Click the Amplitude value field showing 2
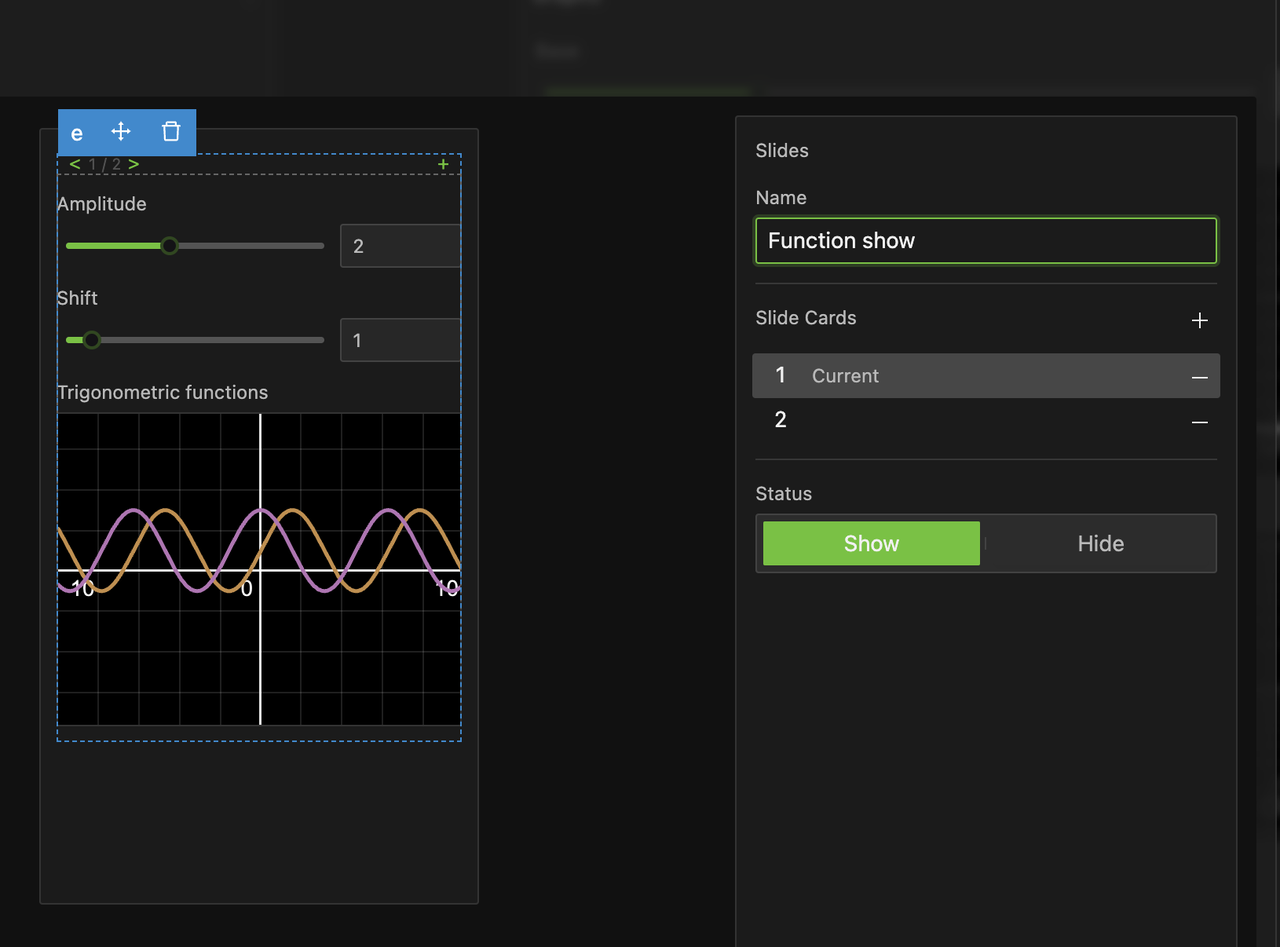Image resolution: width=1280 pixels, height=947 pixels. [x=400, y=246]
